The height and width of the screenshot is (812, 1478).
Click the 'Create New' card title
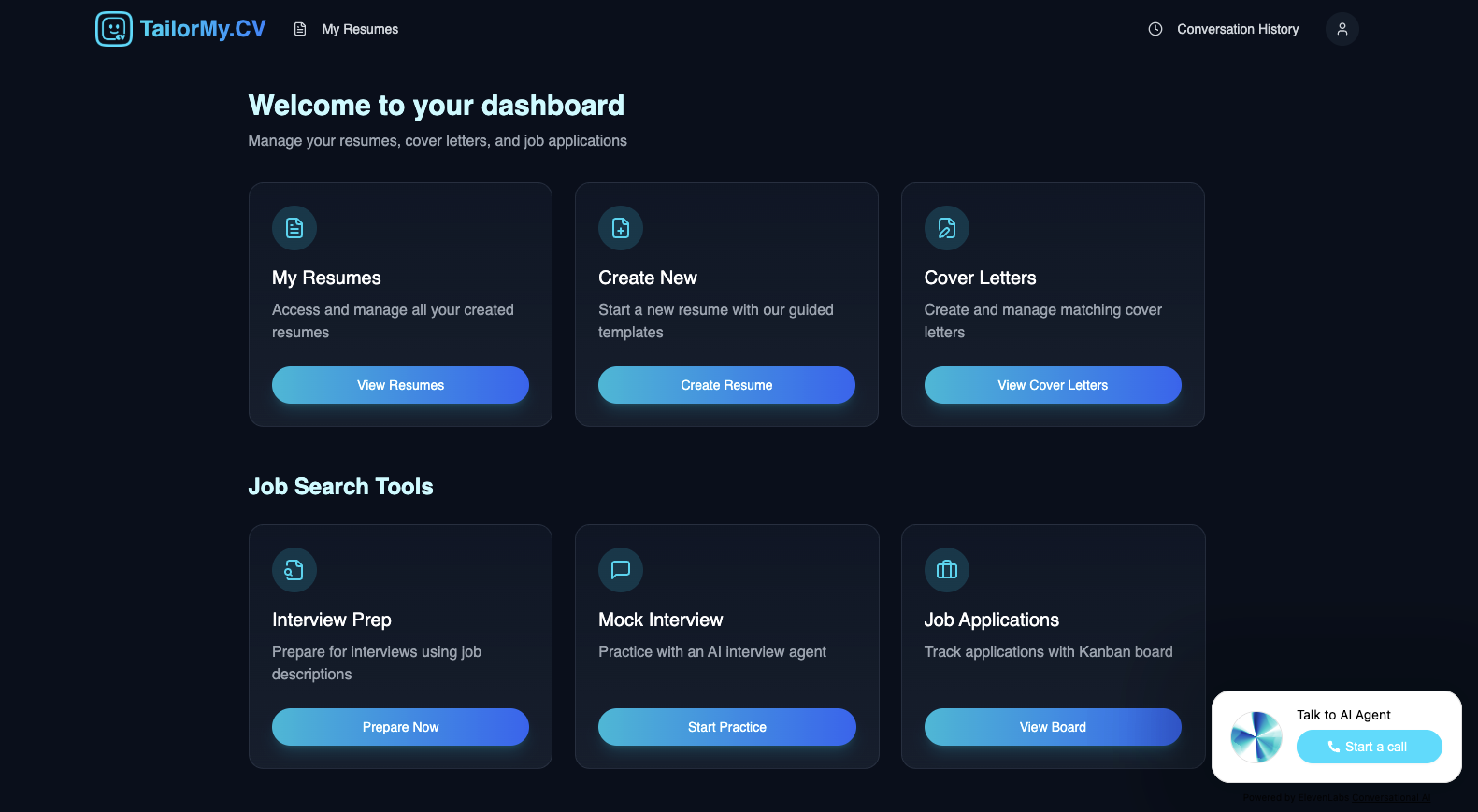pyautogui.click(x=648, y=278)
